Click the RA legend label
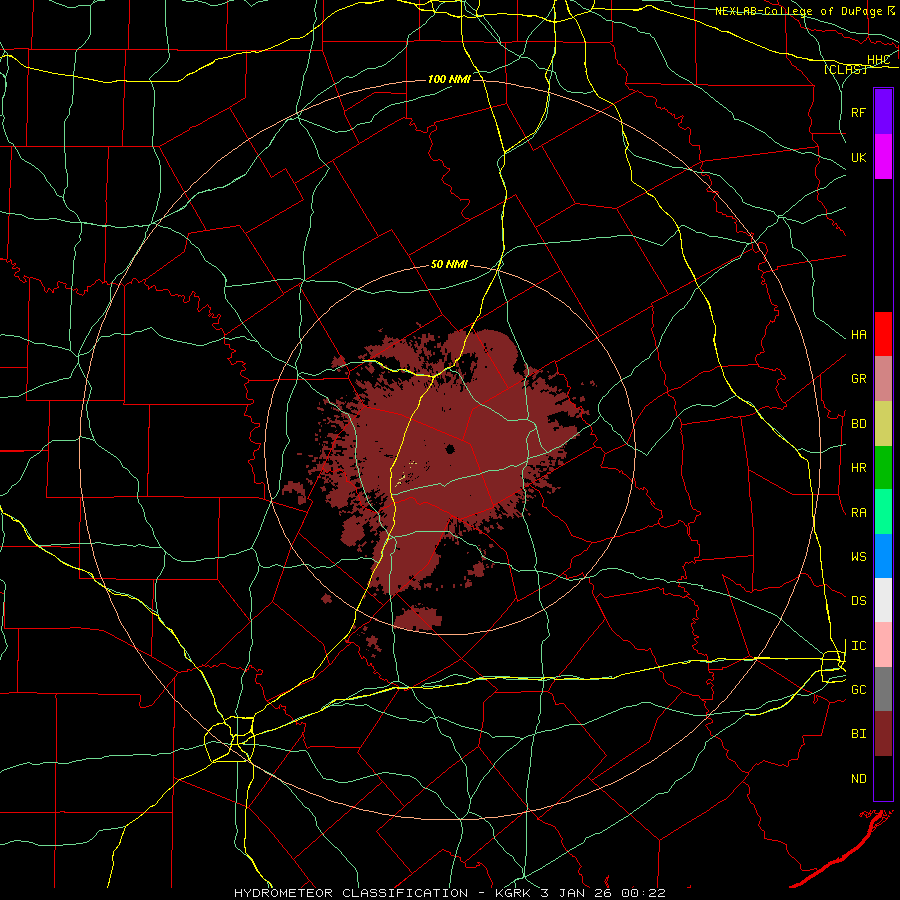Viewport: 900px width, 900px height. [x=858, y=513]
